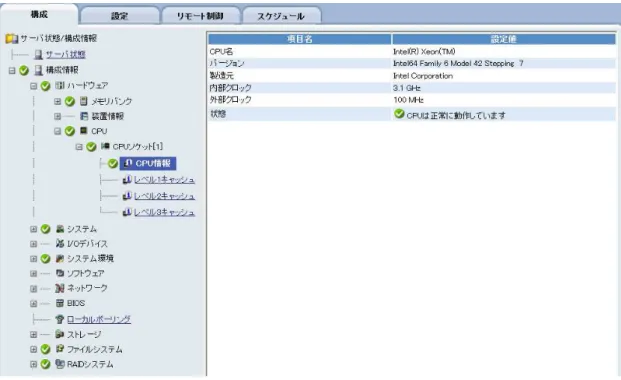Screen dimensions: 621x380
Task: Click the 外部クロック row label
Action: [x=230, y=99]
